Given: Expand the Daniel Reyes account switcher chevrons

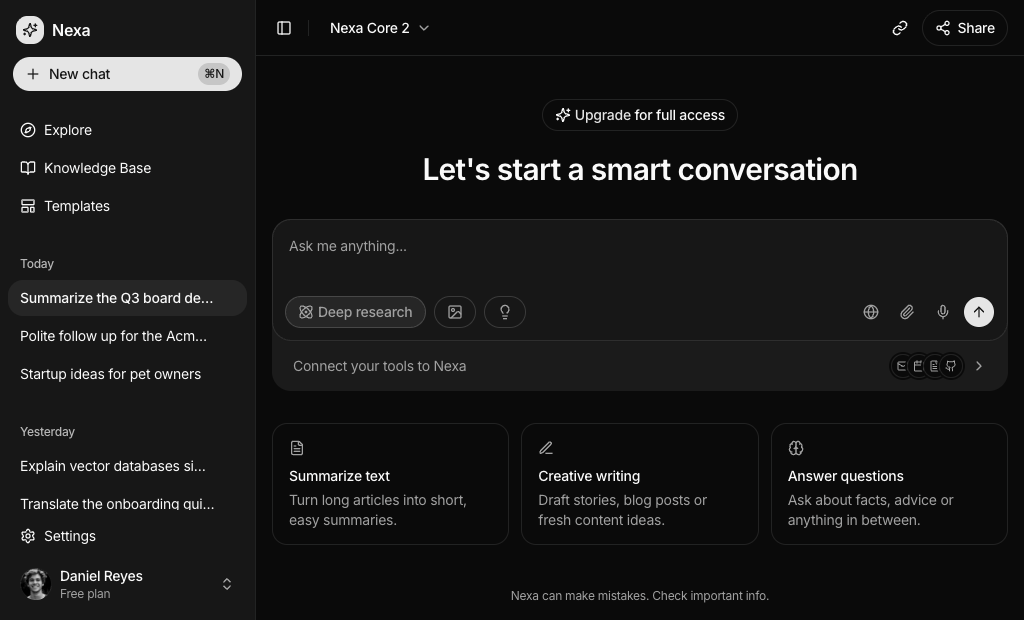Looking at the screenshot, I should click(x=227, y=584).
